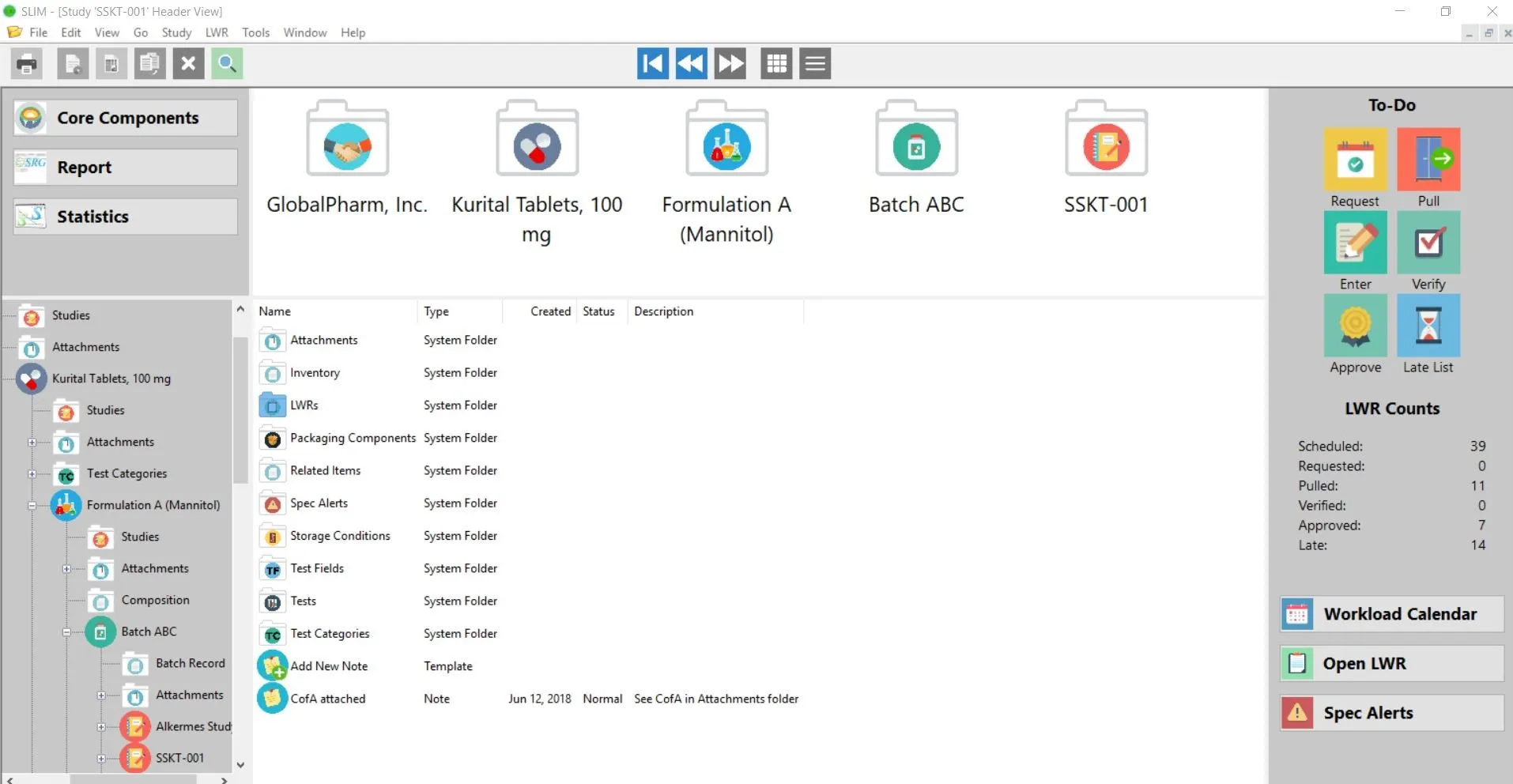This screenshot has height=784, width=1513.
Task: Open the Statistics panel button
Action: (126, 217)
